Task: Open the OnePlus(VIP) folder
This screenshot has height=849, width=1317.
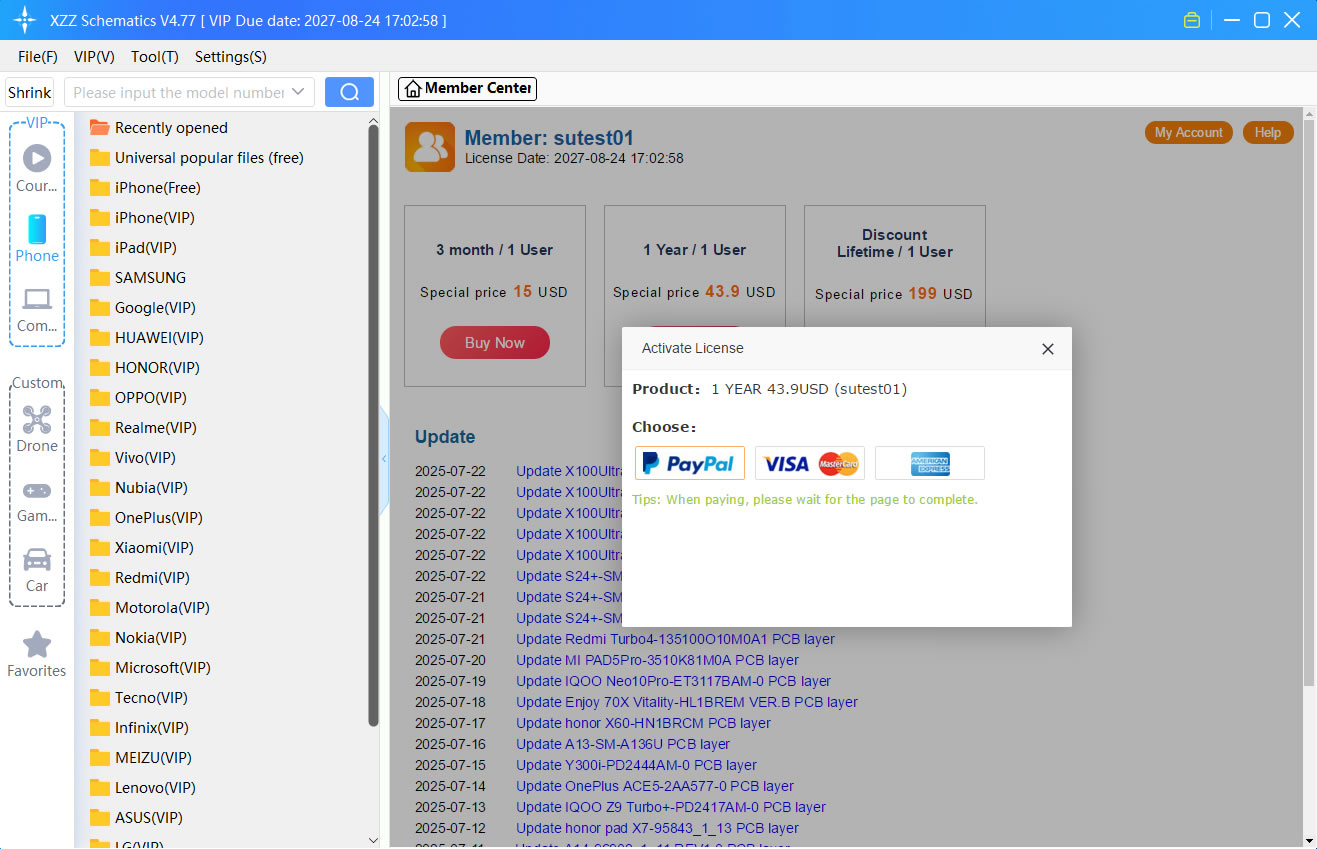Action: [146, 518]
